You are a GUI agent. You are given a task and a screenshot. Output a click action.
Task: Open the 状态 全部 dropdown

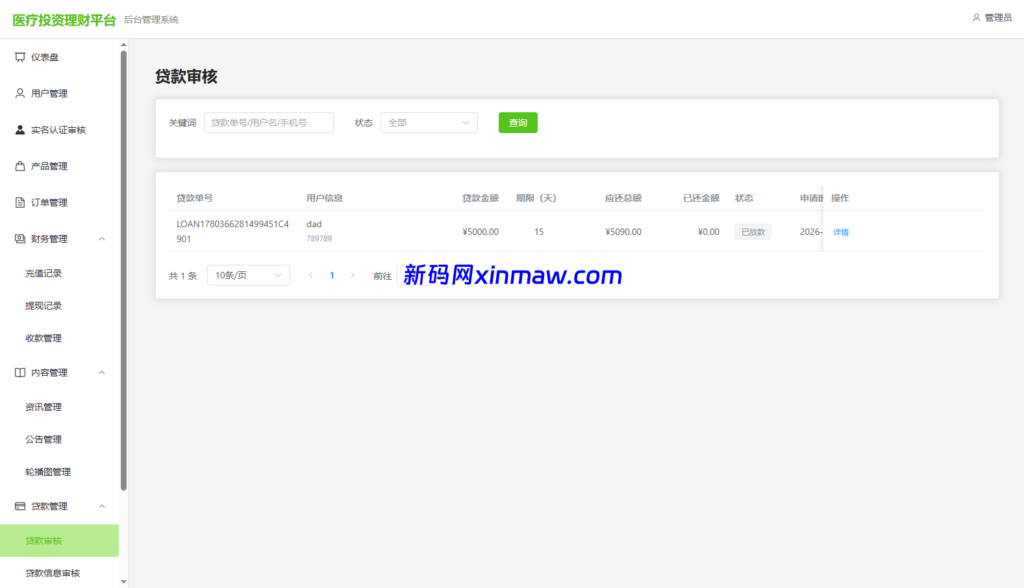pyautogui.click(x=429, y=123)
